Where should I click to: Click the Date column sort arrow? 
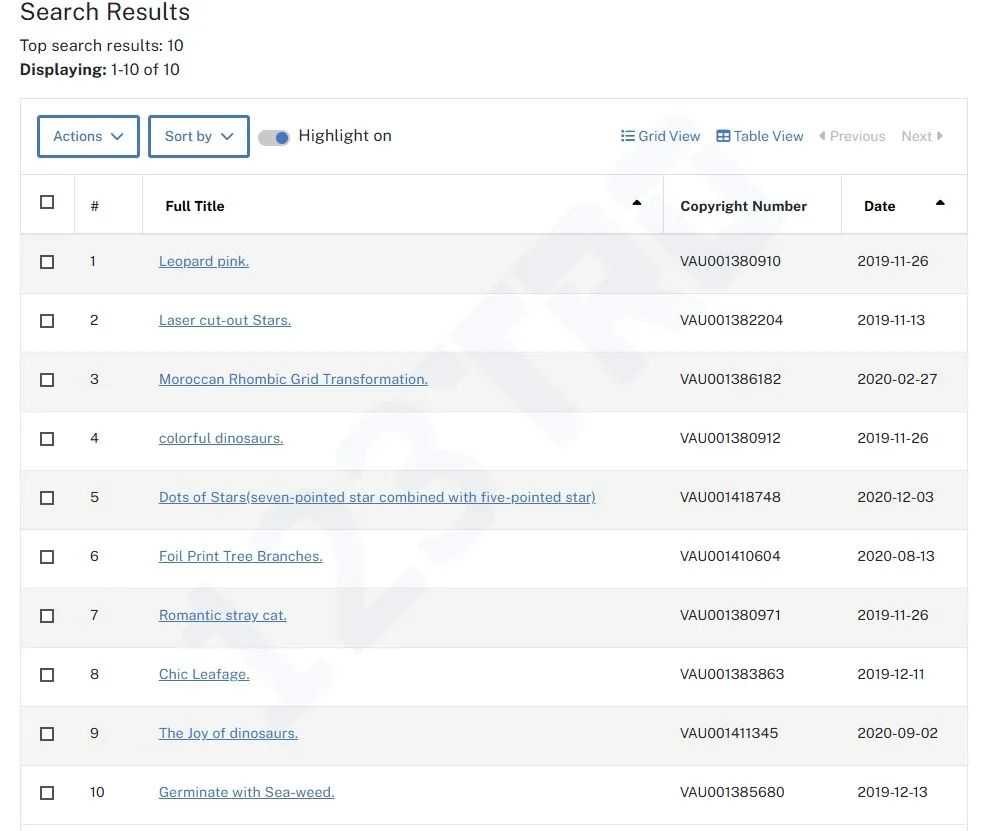click(x=940, y=203)
